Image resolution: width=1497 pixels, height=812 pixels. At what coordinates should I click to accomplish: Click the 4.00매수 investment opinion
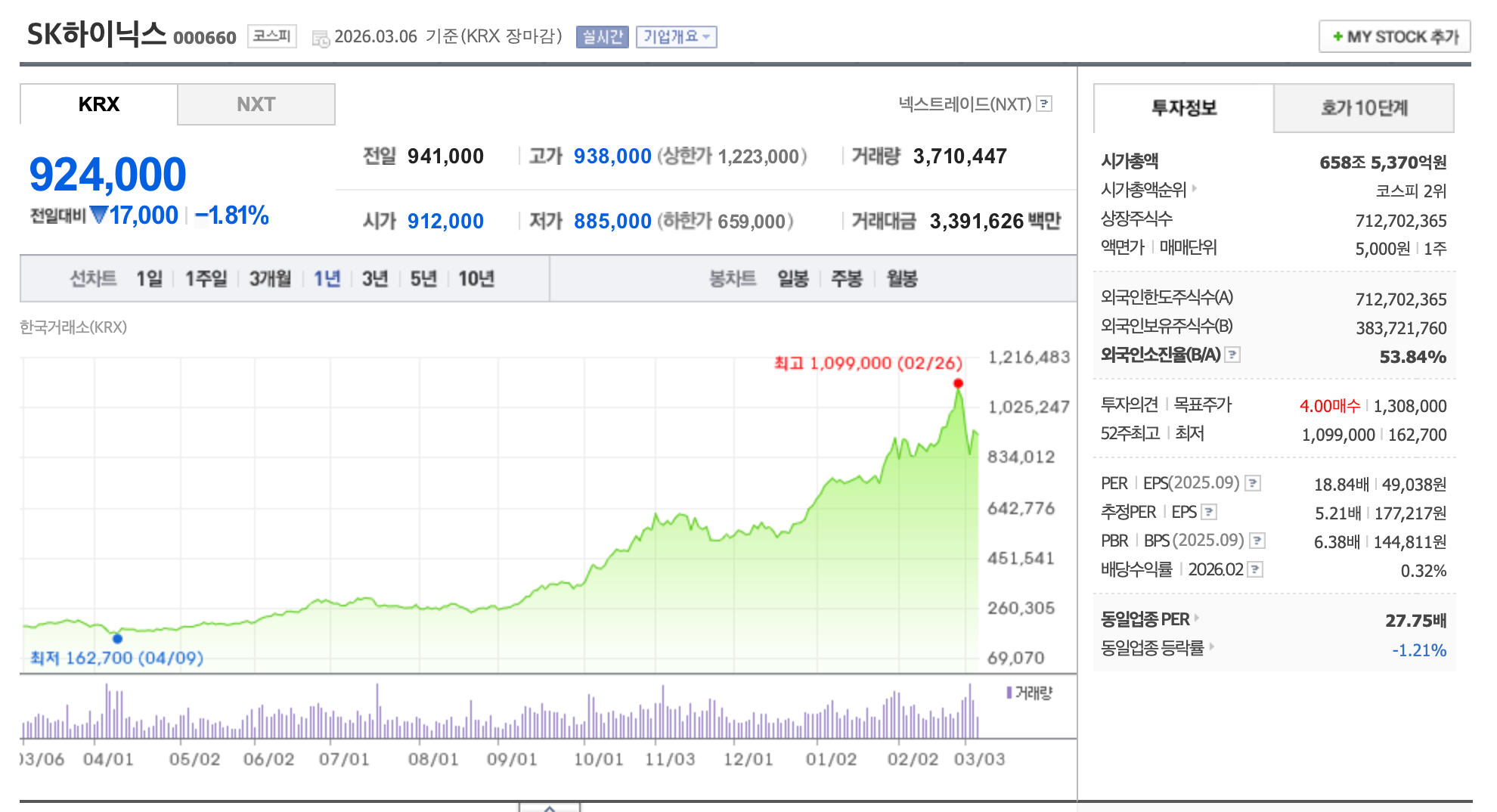(x=1330, y=406)
